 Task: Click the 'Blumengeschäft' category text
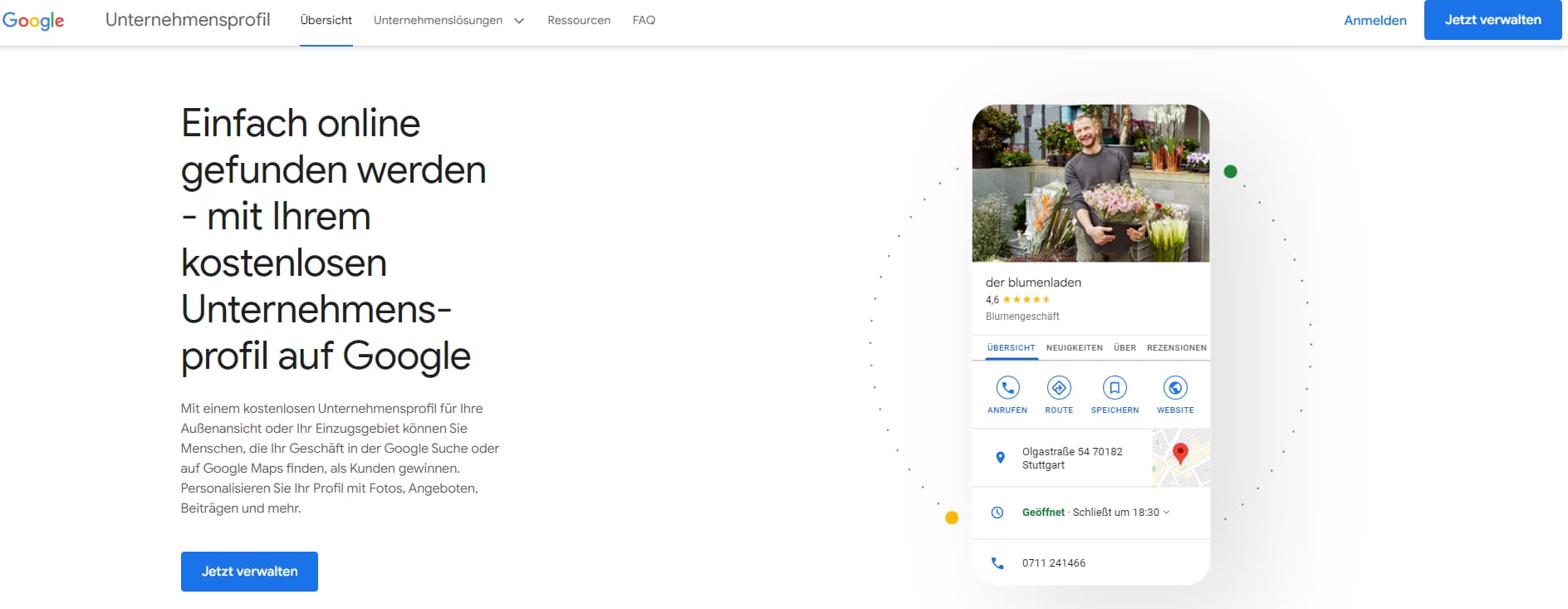pyautogui.click(x=1022, y=317)
